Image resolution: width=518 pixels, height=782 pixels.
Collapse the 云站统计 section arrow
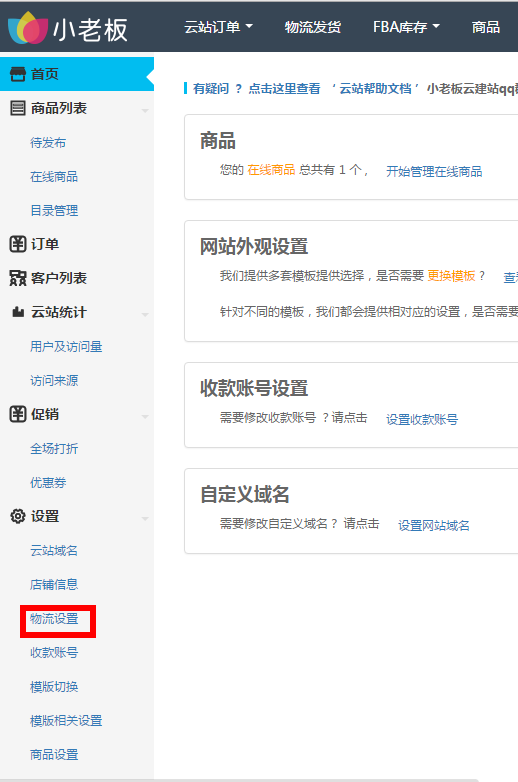click(145, 314)
